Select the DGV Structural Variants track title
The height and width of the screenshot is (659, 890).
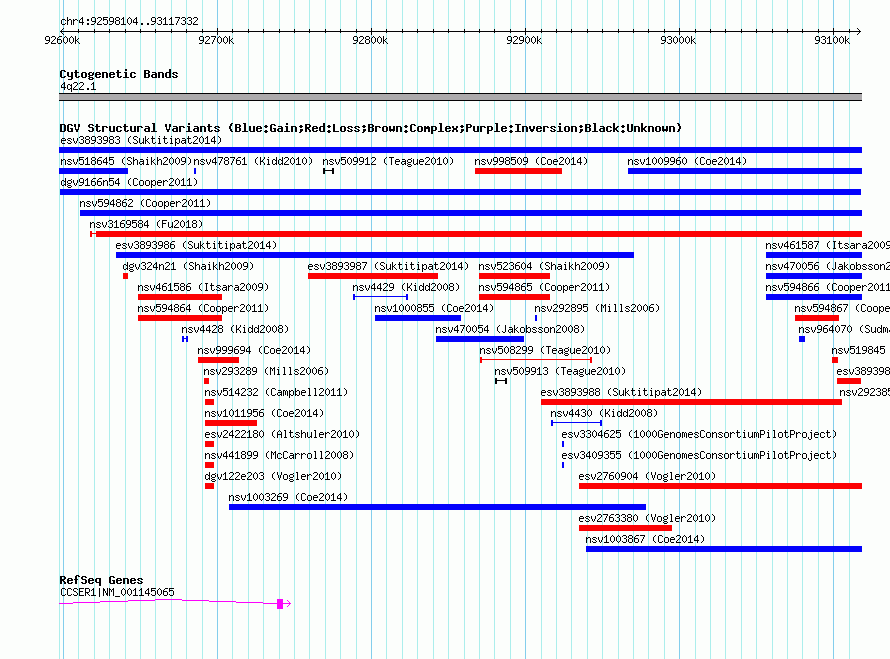pos(371,128)
